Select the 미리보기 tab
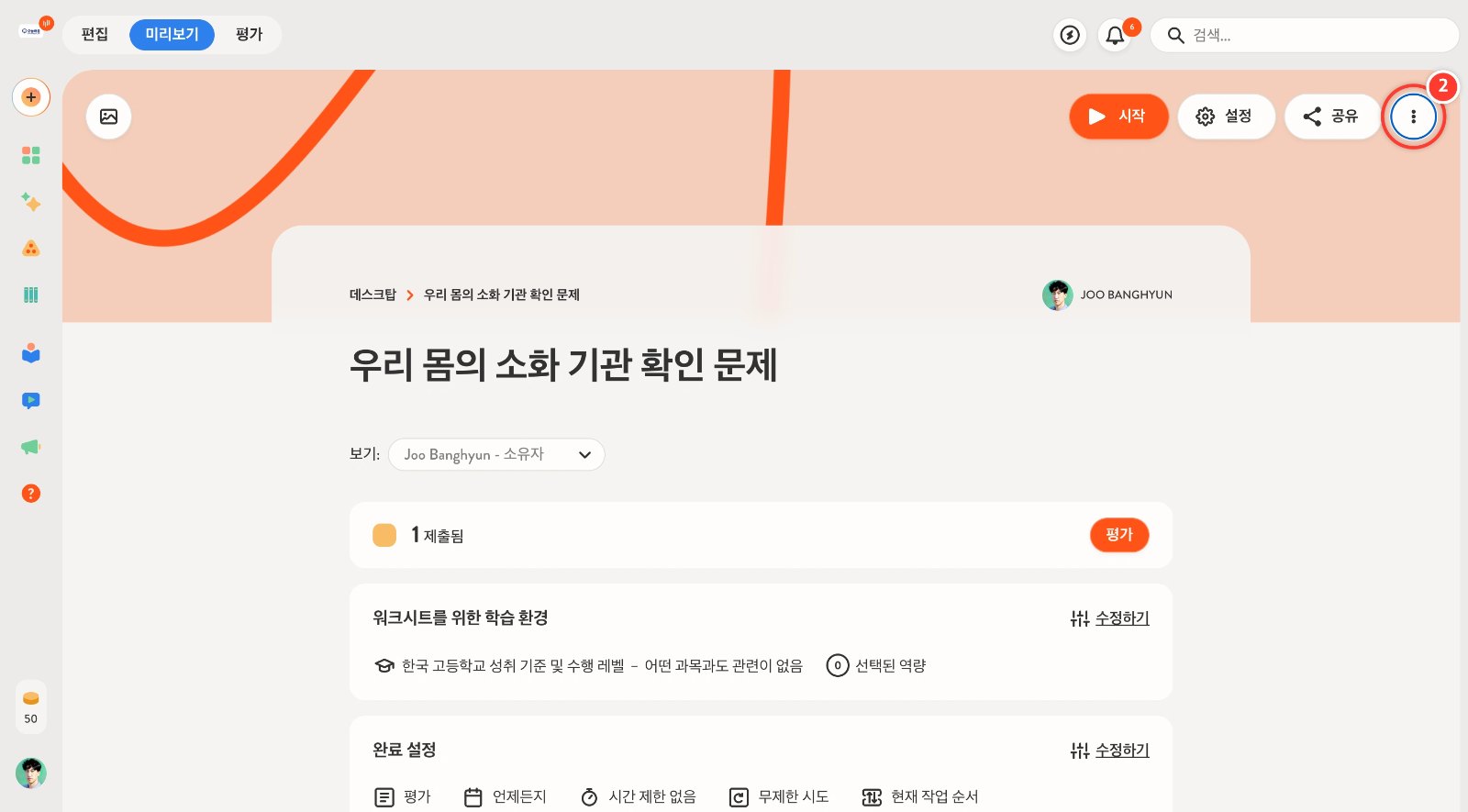This screenshot has height=812, width=1468. pyautogui.click(x=172, y=35)
